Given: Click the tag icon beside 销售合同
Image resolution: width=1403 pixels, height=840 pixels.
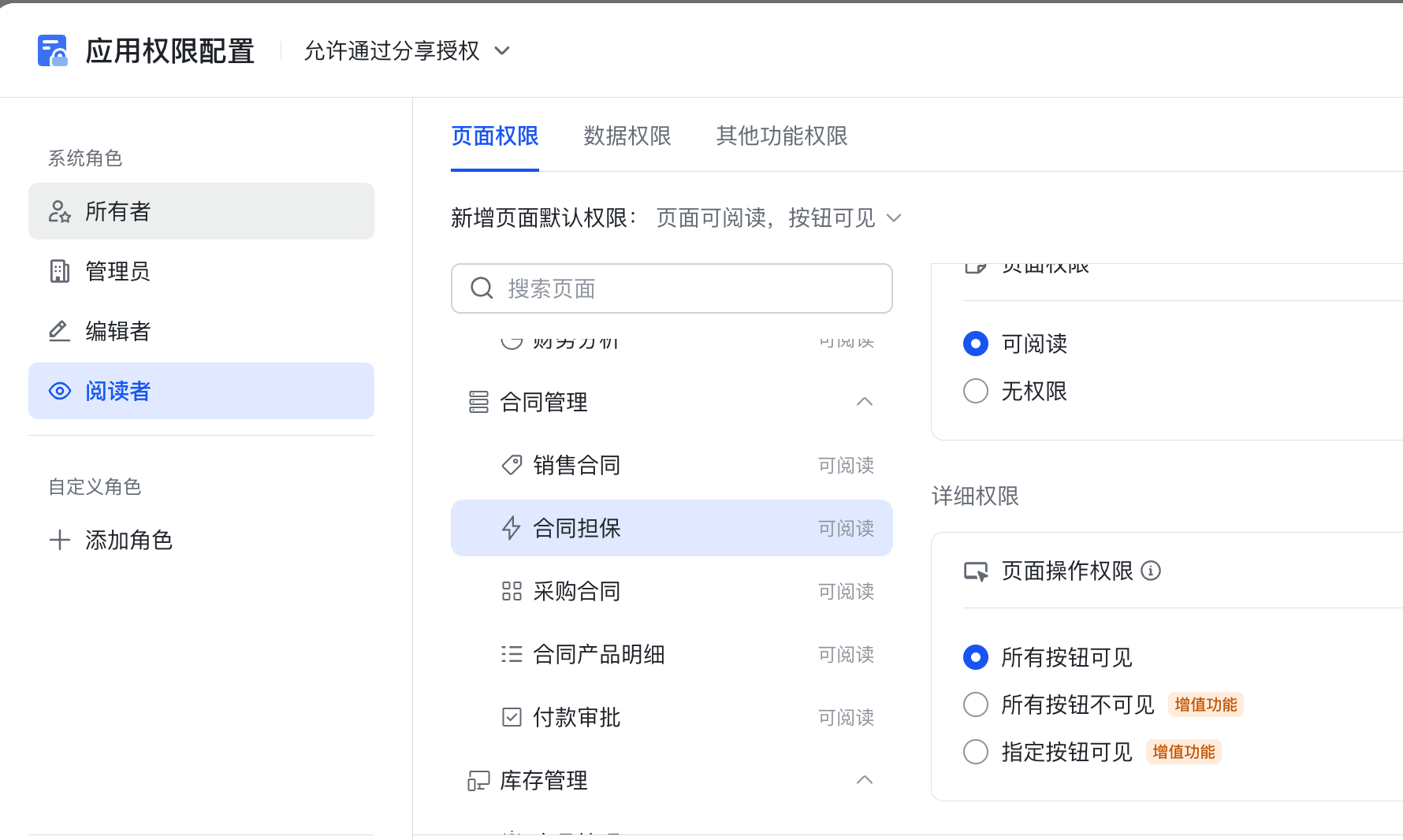Looking at the screenshot, I should point(512,465).
